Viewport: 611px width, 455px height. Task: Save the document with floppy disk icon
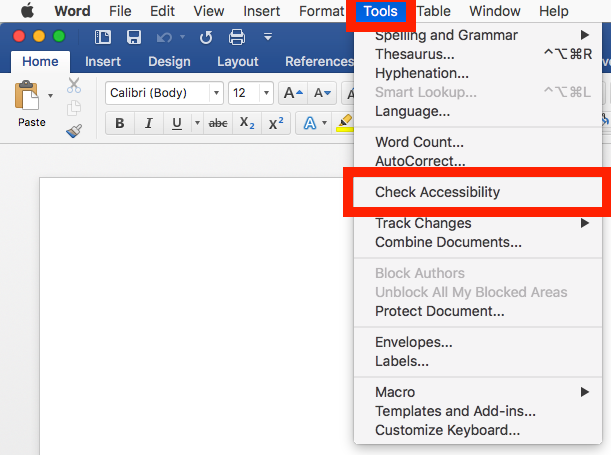click(134, 37)
